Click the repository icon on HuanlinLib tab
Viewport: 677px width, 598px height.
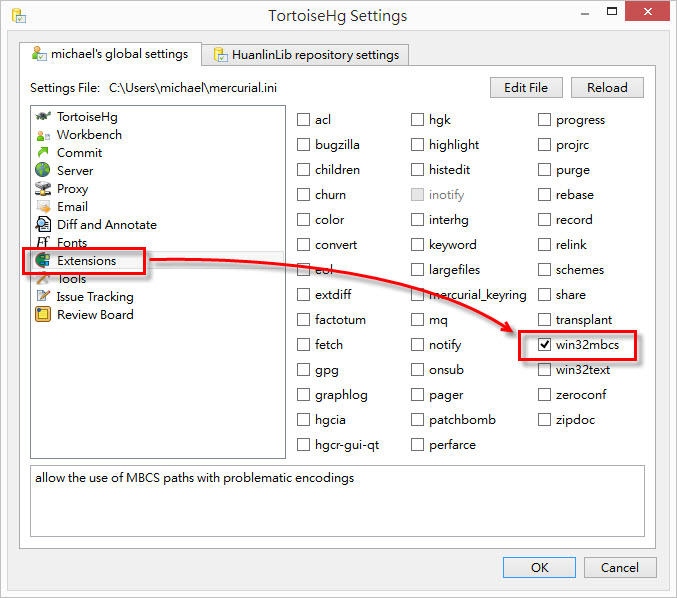click(x=221, y=55)
